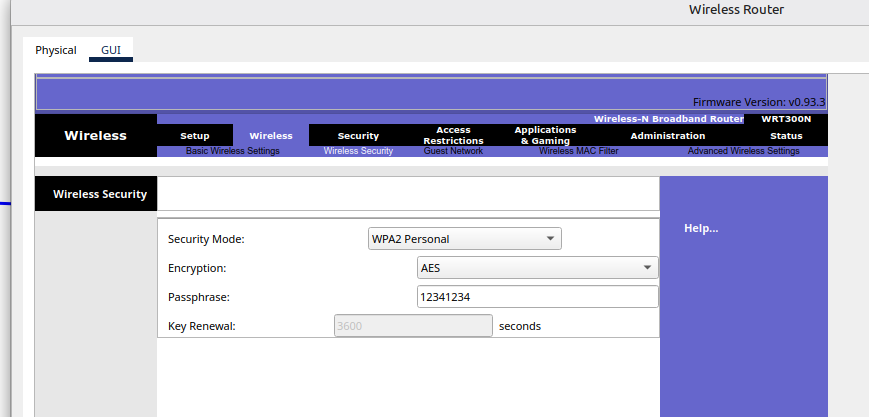
Task: Open Basic Wireless Settings submenu
Action: (233, 151)
